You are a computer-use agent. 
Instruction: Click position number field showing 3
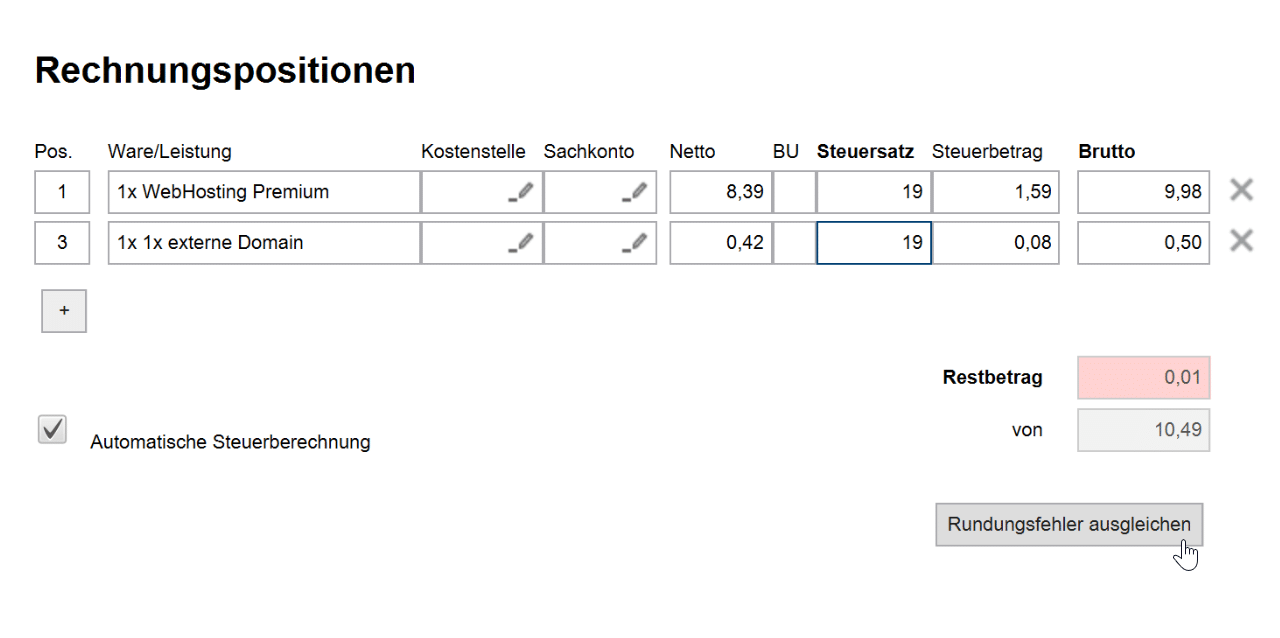(x=62, y=243)
